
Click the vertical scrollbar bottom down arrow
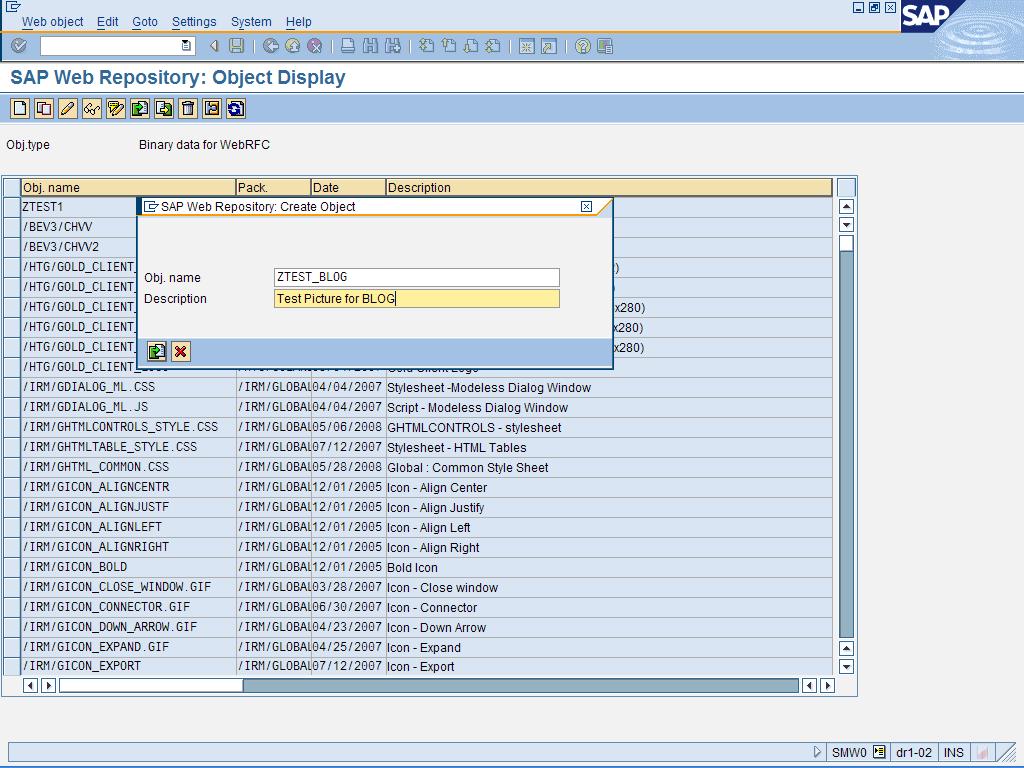click(846, 667)
